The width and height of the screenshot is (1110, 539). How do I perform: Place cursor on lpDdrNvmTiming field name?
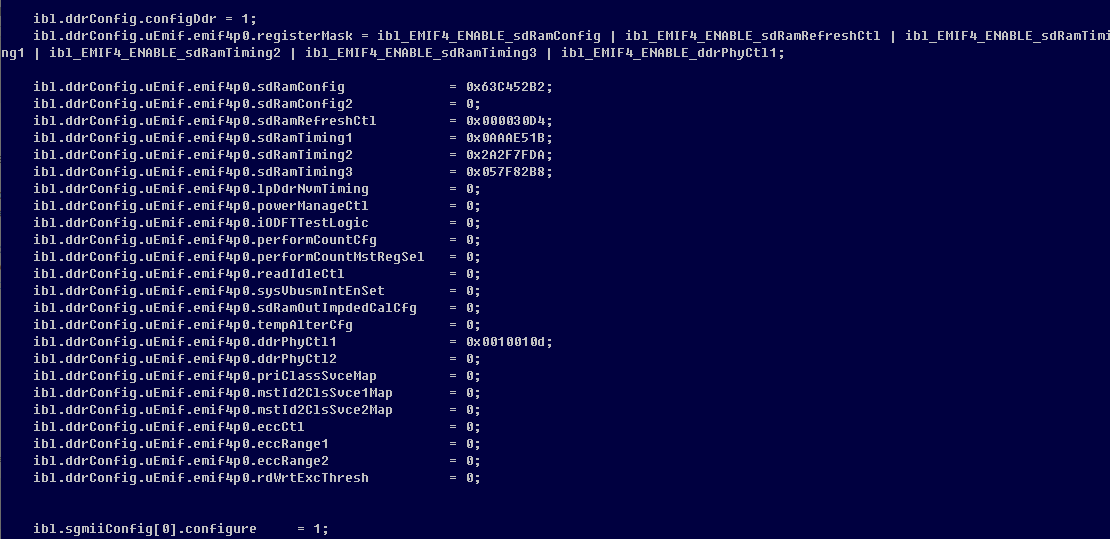coord(312,189)
